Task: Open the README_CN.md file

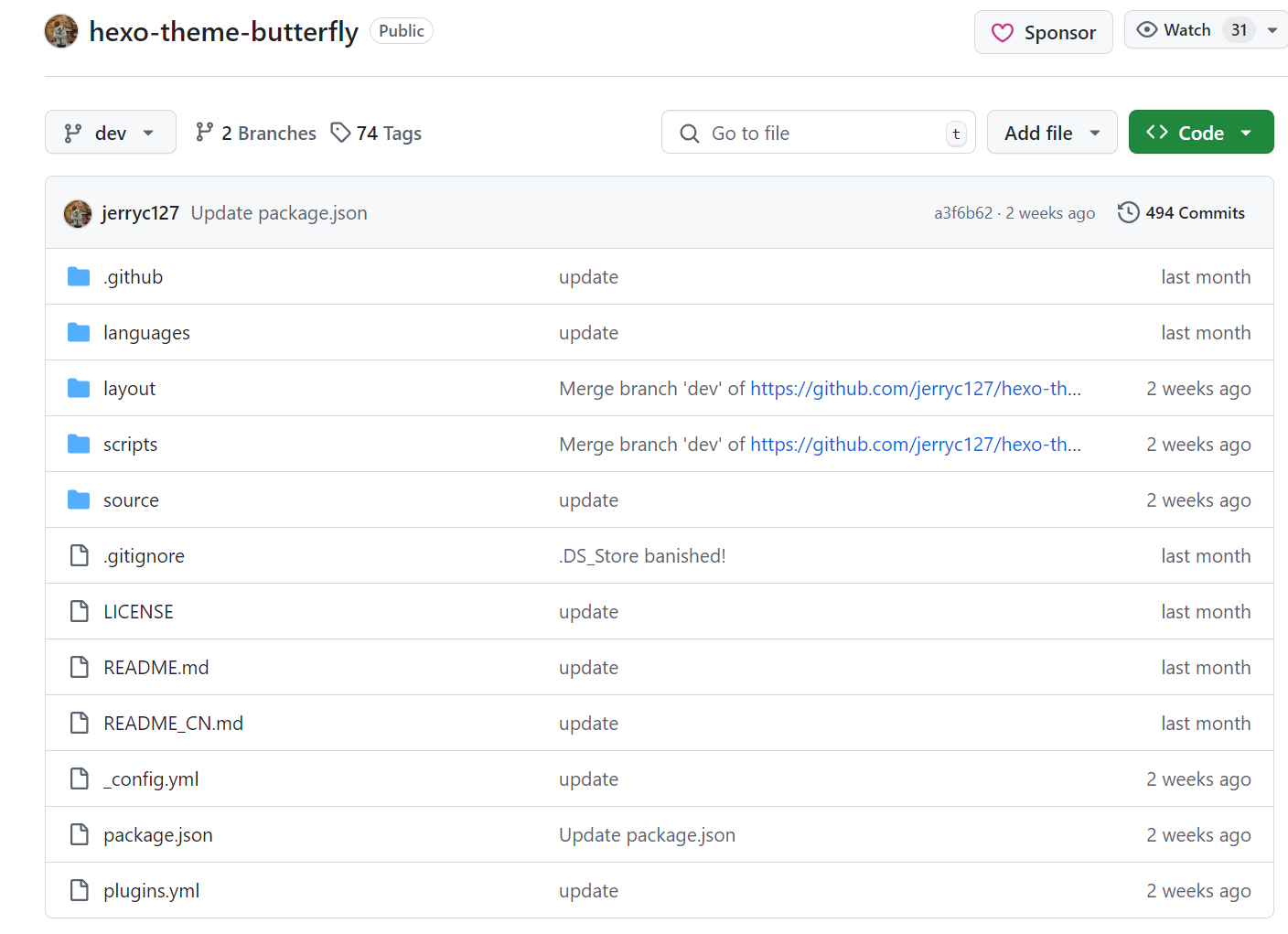Action: (x=173, y=724)
